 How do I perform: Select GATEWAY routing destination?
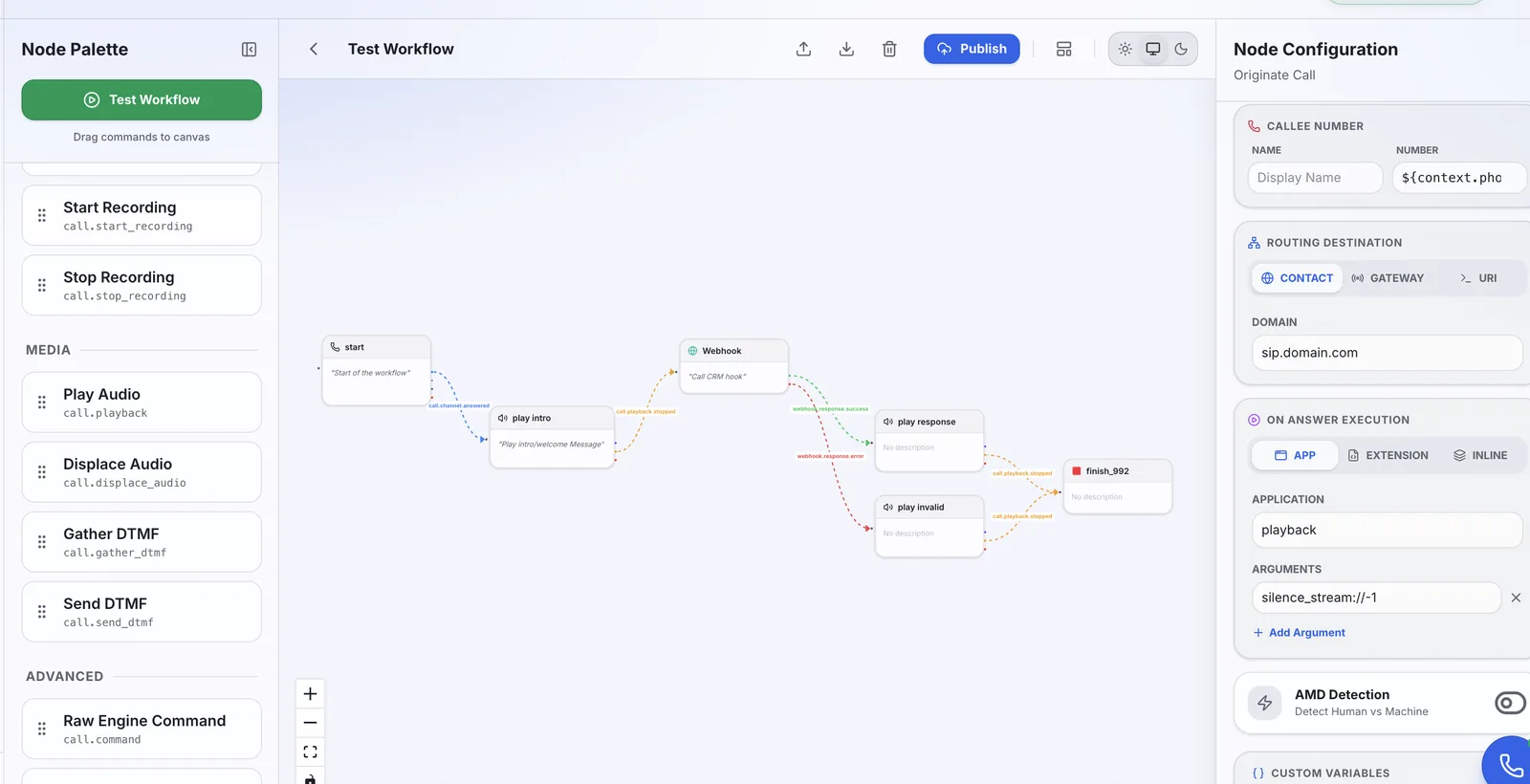pos(1388,278)
